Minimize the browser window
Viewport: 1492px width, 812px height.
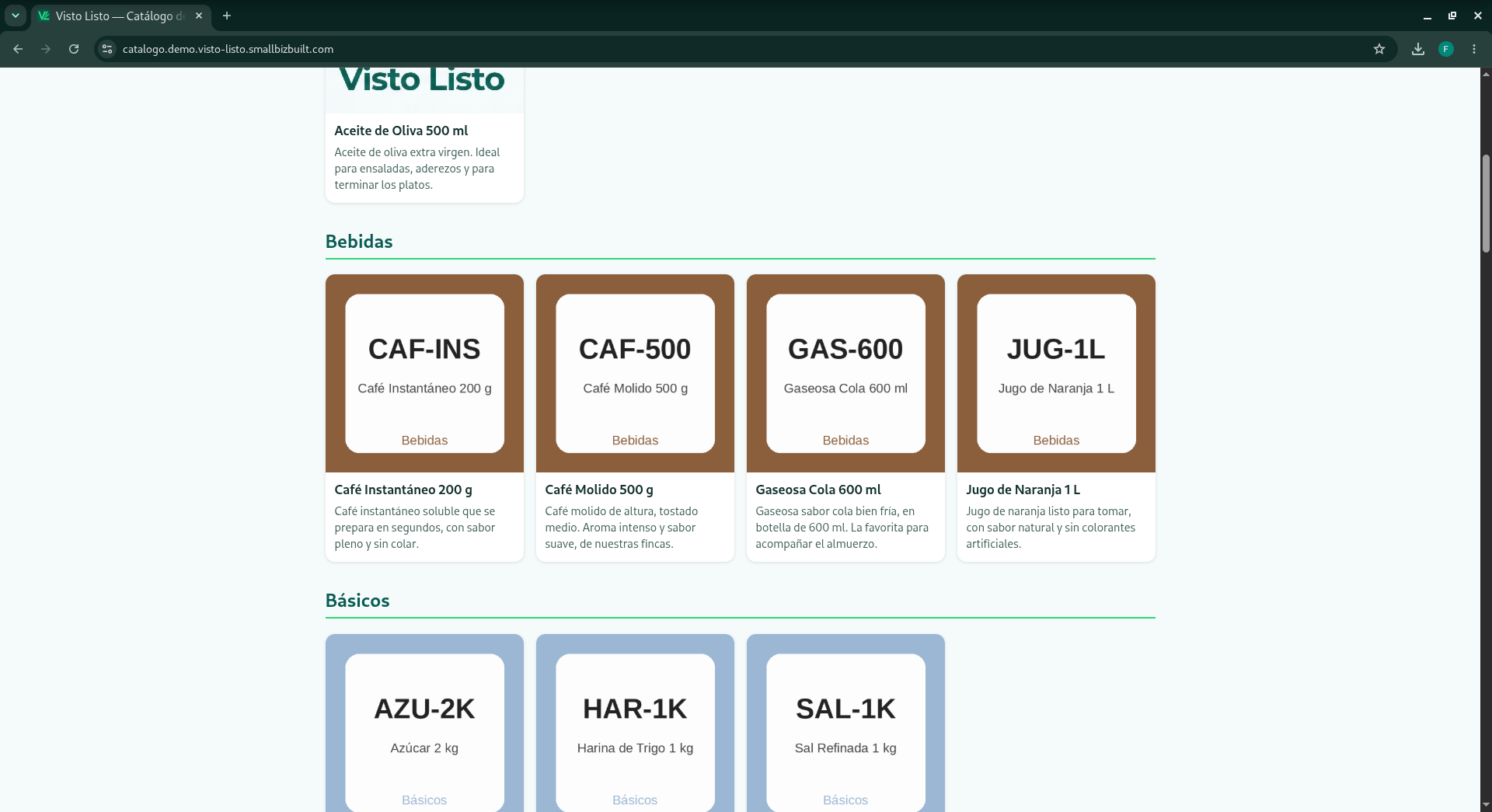coord(1427,16)
